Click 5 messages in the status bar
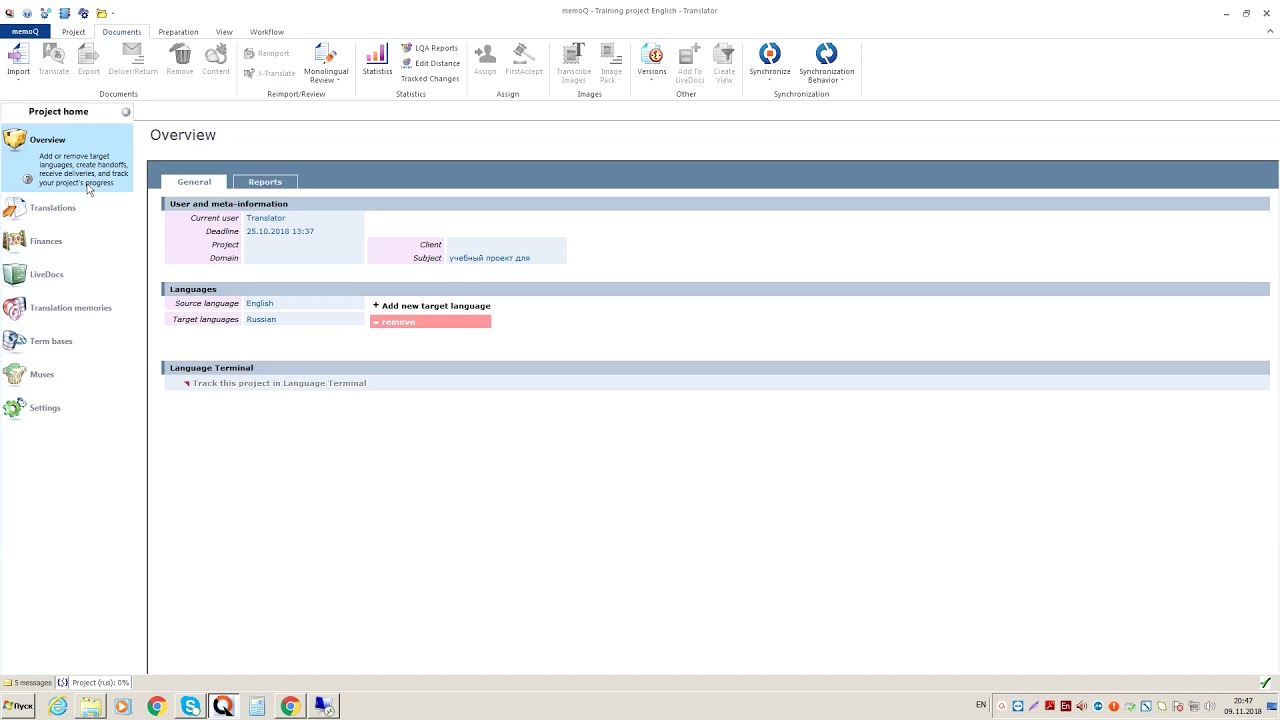Viewport: 1280px width, 720px height. [28, 683]
